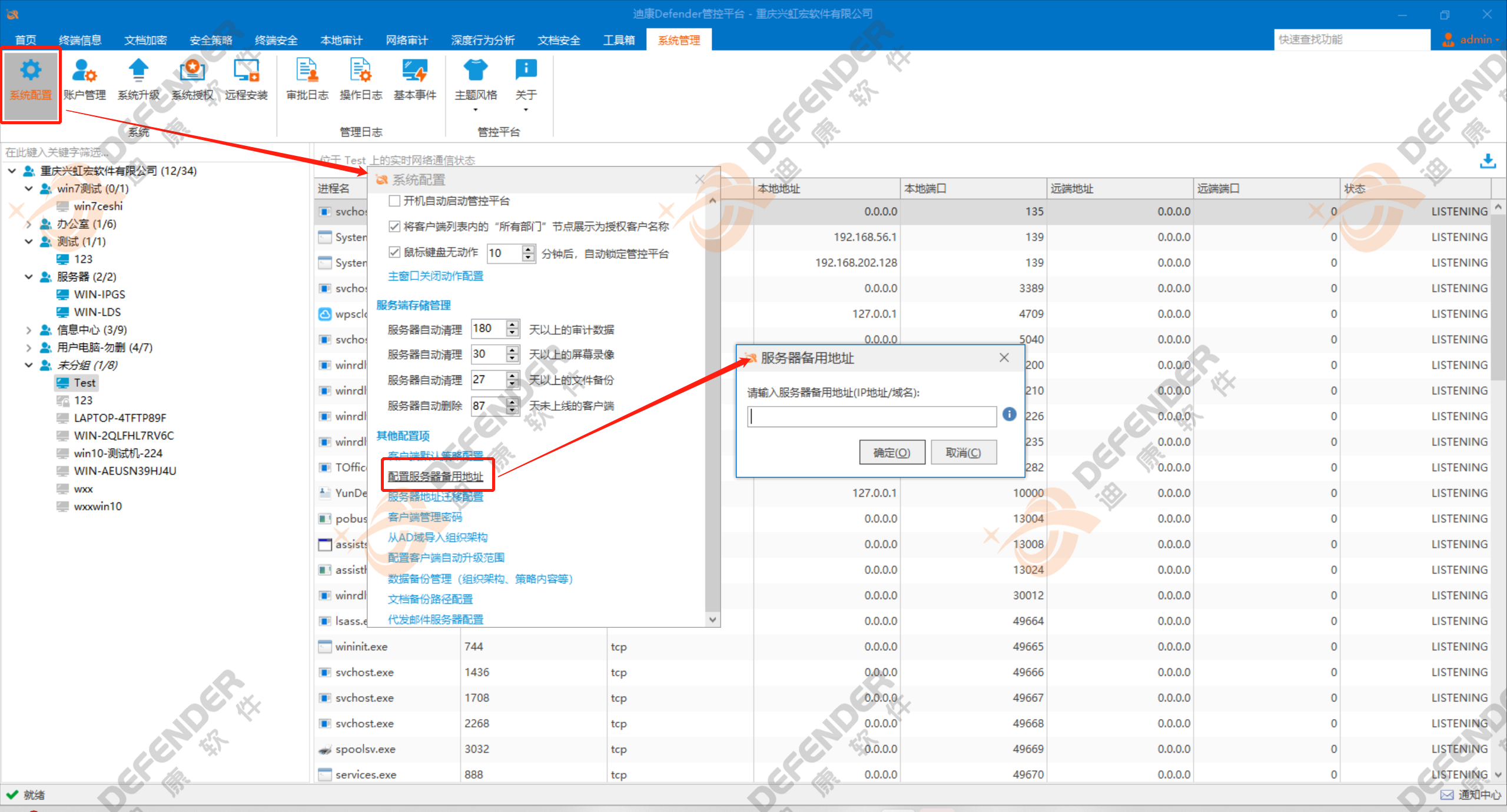The width and height of the screenshot is (1507, 812).
Task: View 基本事件 basic events
Action: coord(415,80)
